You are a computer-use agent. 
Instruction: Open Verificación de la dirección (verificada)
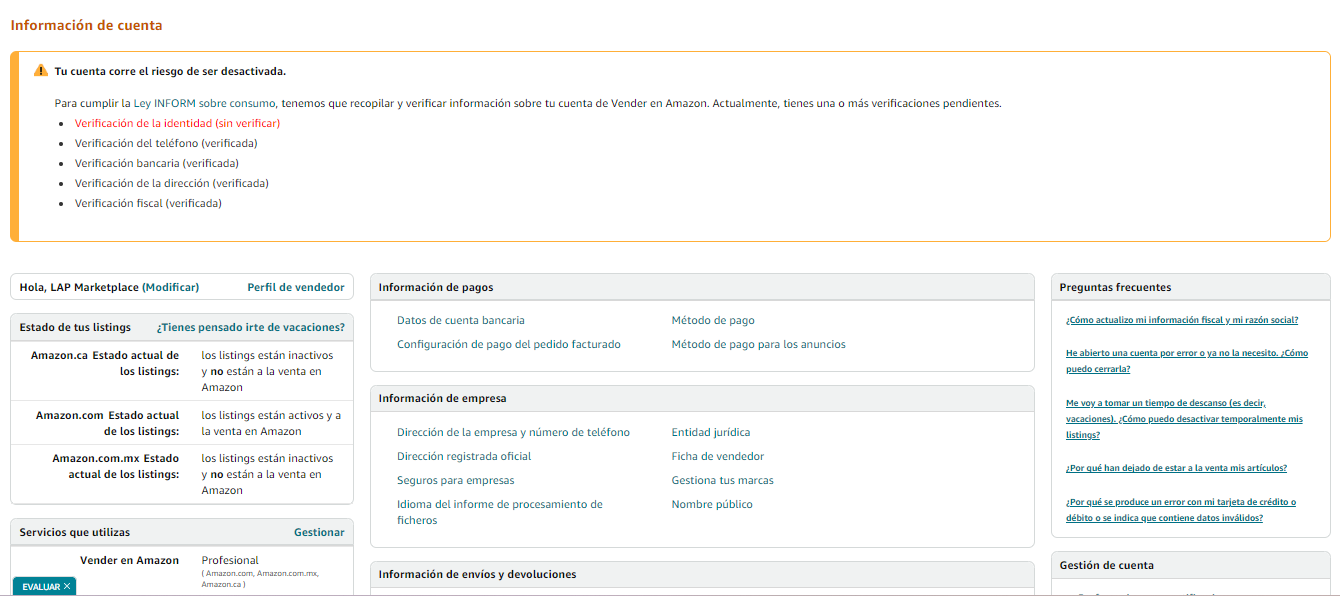pos(172,183)
